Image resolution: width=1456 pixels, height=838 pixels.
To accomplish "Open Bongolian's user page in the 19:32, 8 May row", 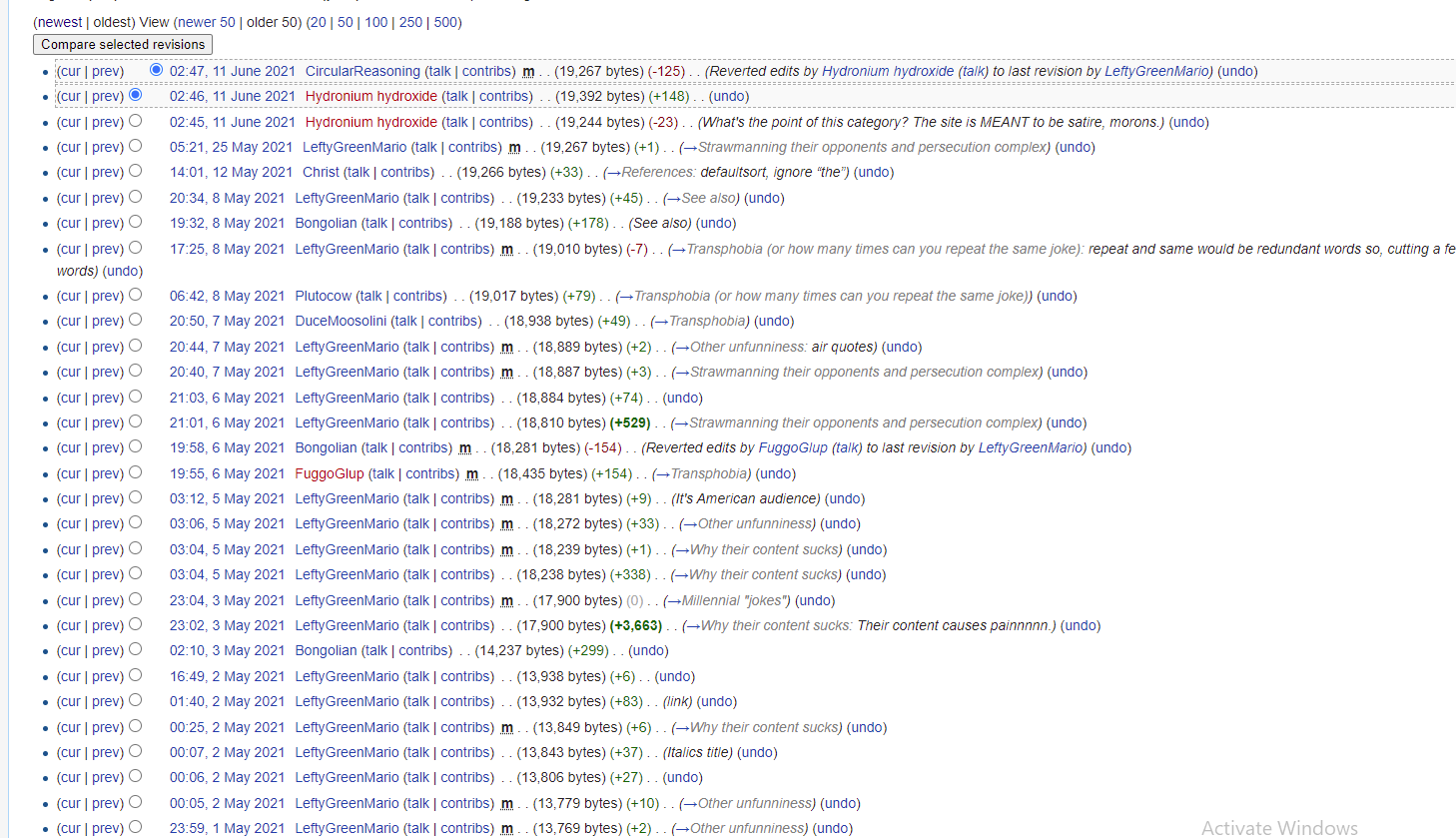I will pos(326,223).
